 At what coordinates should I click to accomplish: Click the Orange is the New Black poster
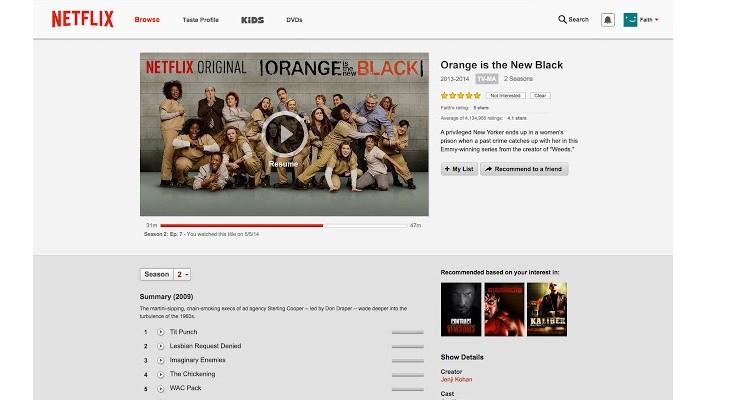coord(284,134)
